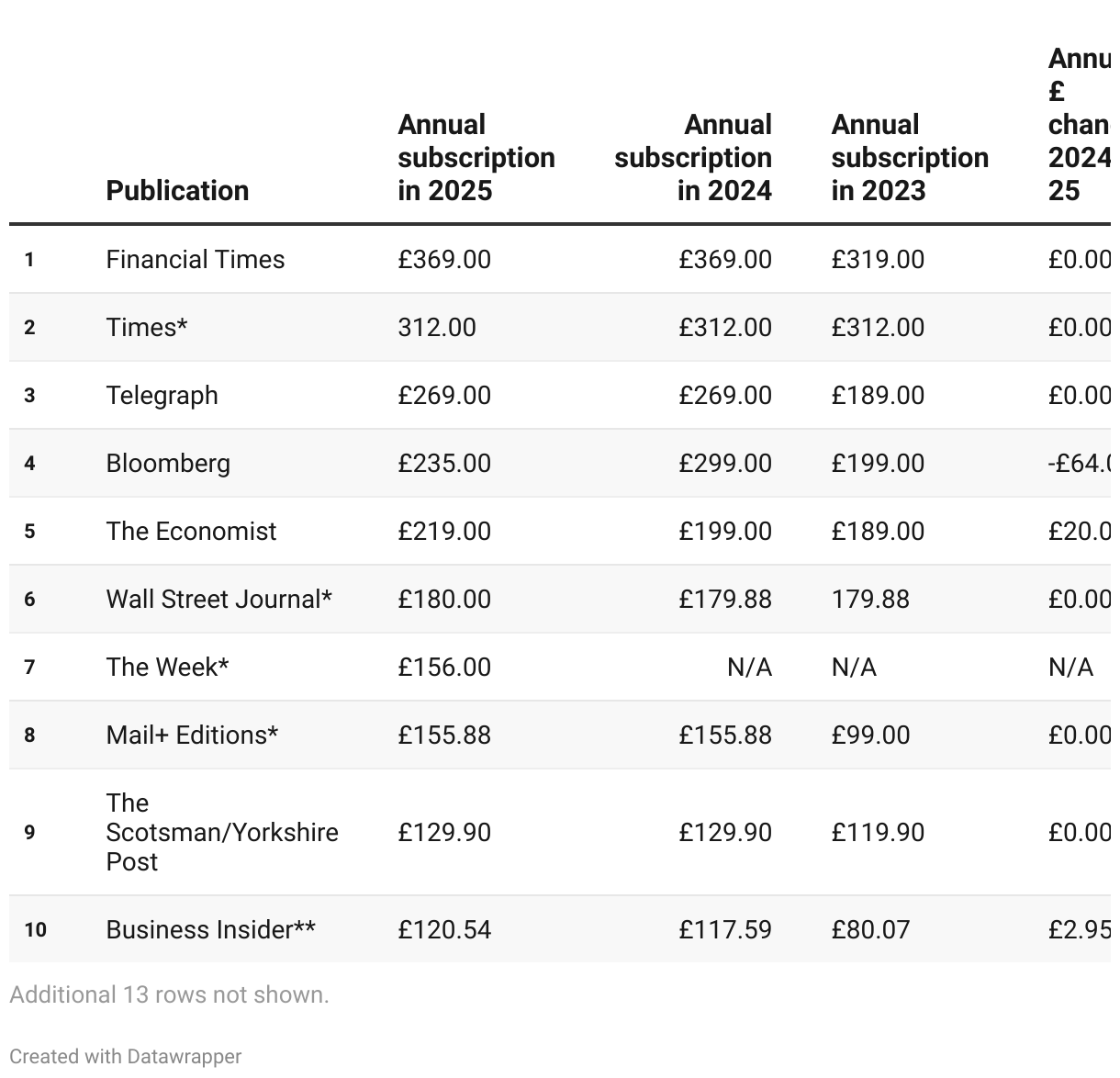The image size is (1120, 1078).
Task: Select the Times* publication cell
Action: click(147, 327)
